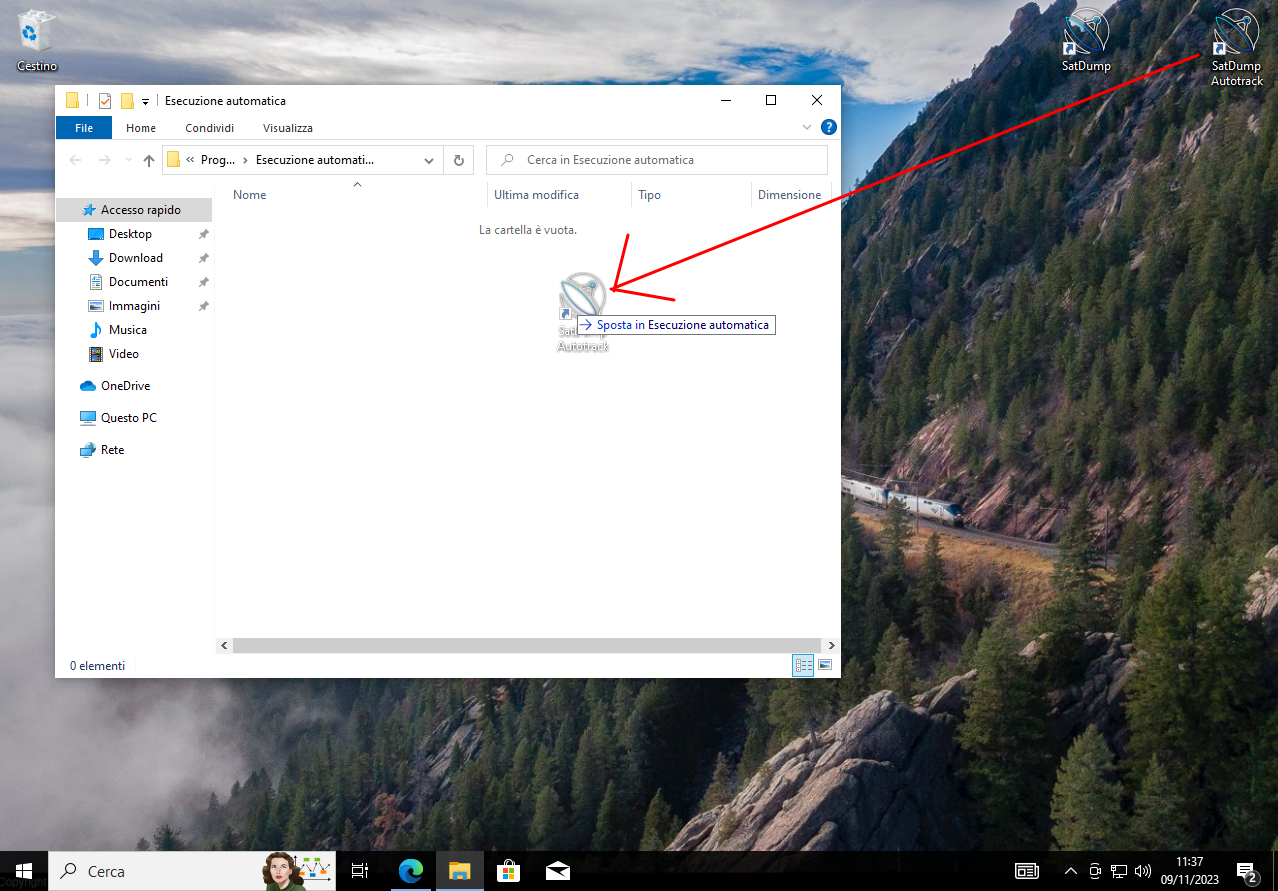Go up one folder level
The height and width of the screenshot is (891, 1278).
point(149,160)
